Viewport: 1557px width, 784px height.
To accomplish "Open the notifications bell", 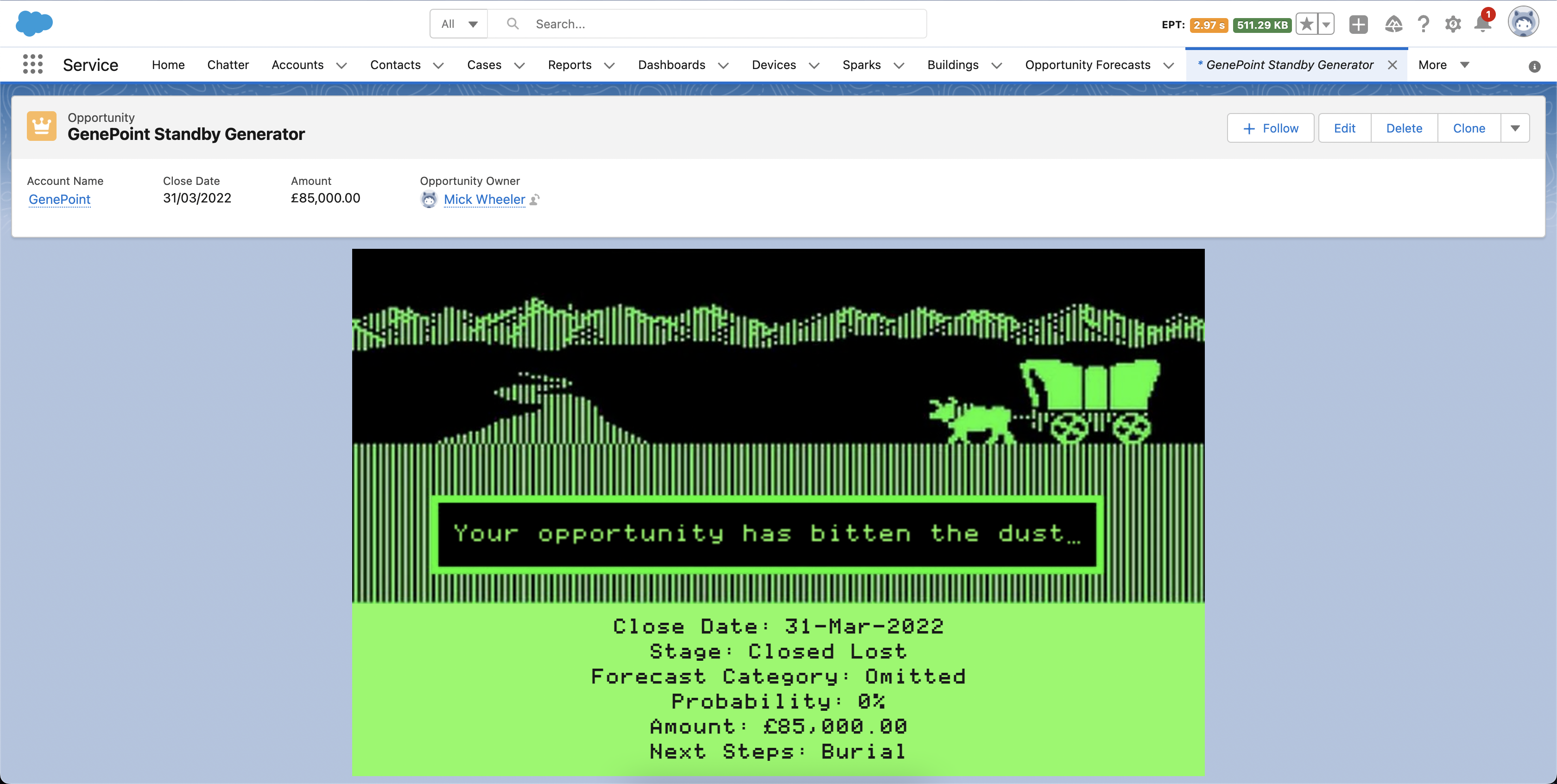I will point(1482,24).
